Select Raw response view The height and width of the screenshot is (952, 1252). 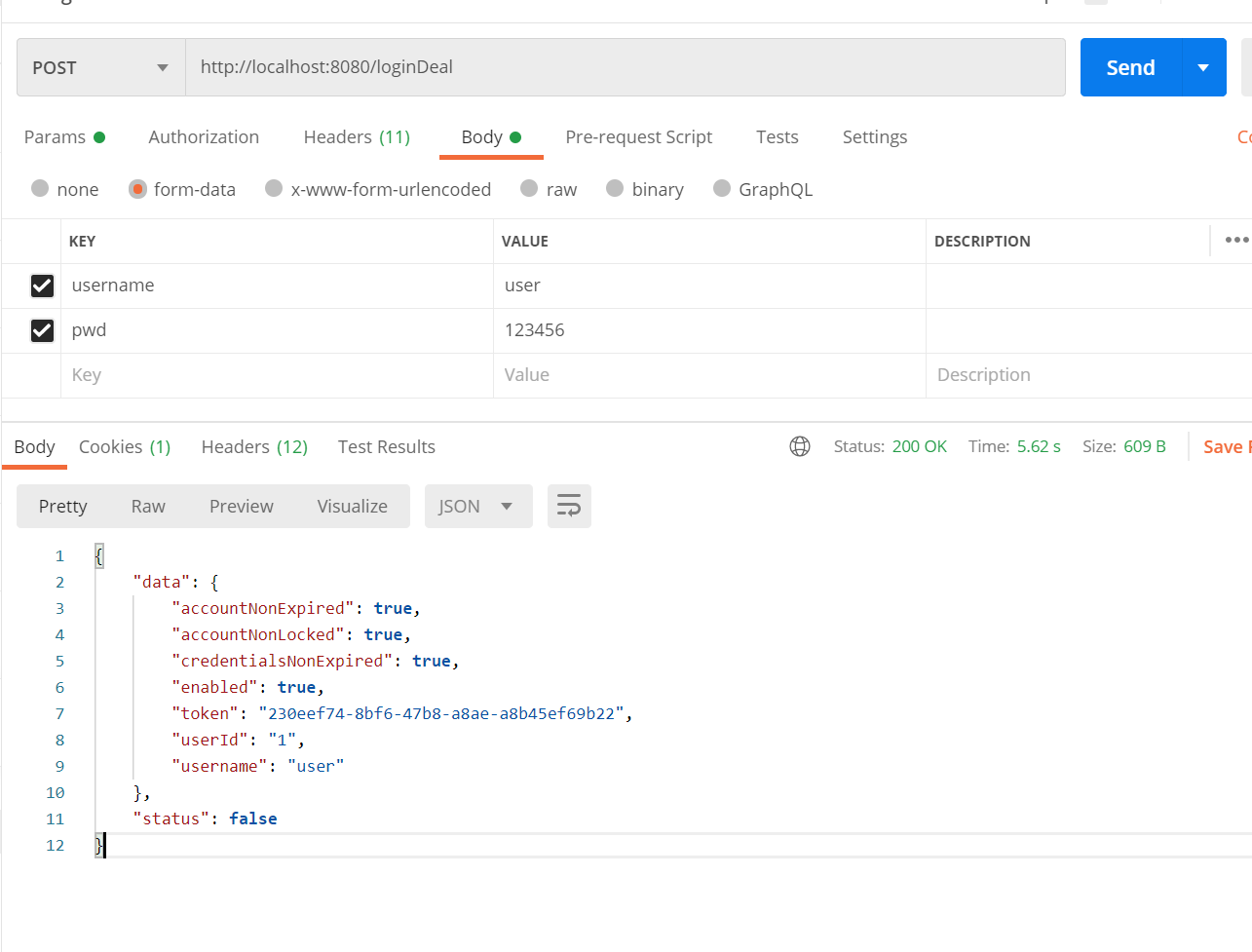pos(148,506)
